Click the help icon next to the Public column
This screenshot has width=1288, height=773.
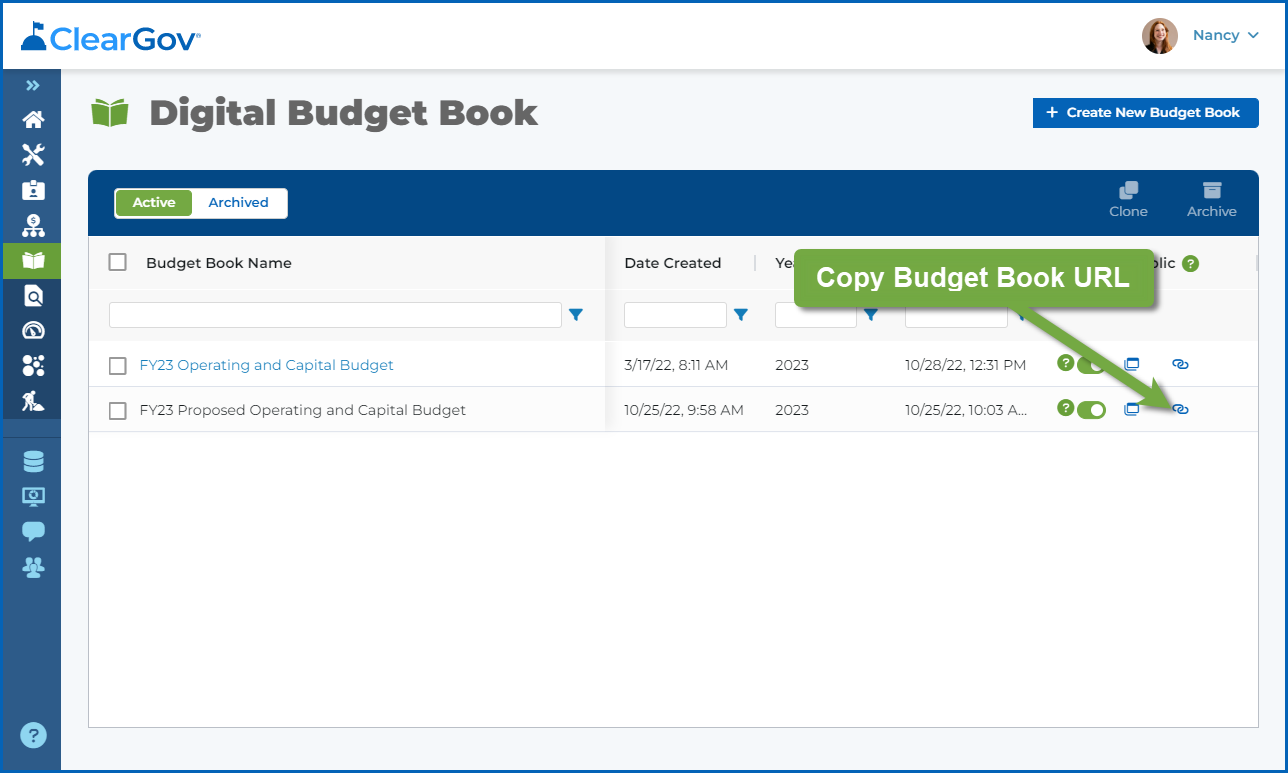click(1190, 264)
